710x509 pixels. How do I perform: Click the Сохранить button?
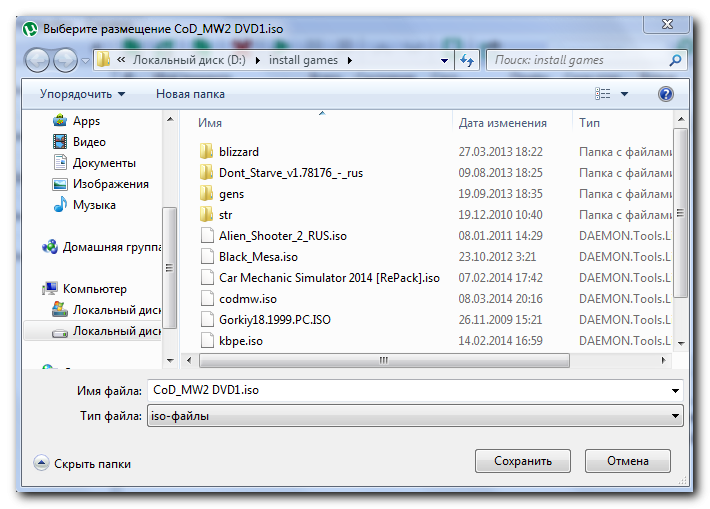click(x=523, y=461)
